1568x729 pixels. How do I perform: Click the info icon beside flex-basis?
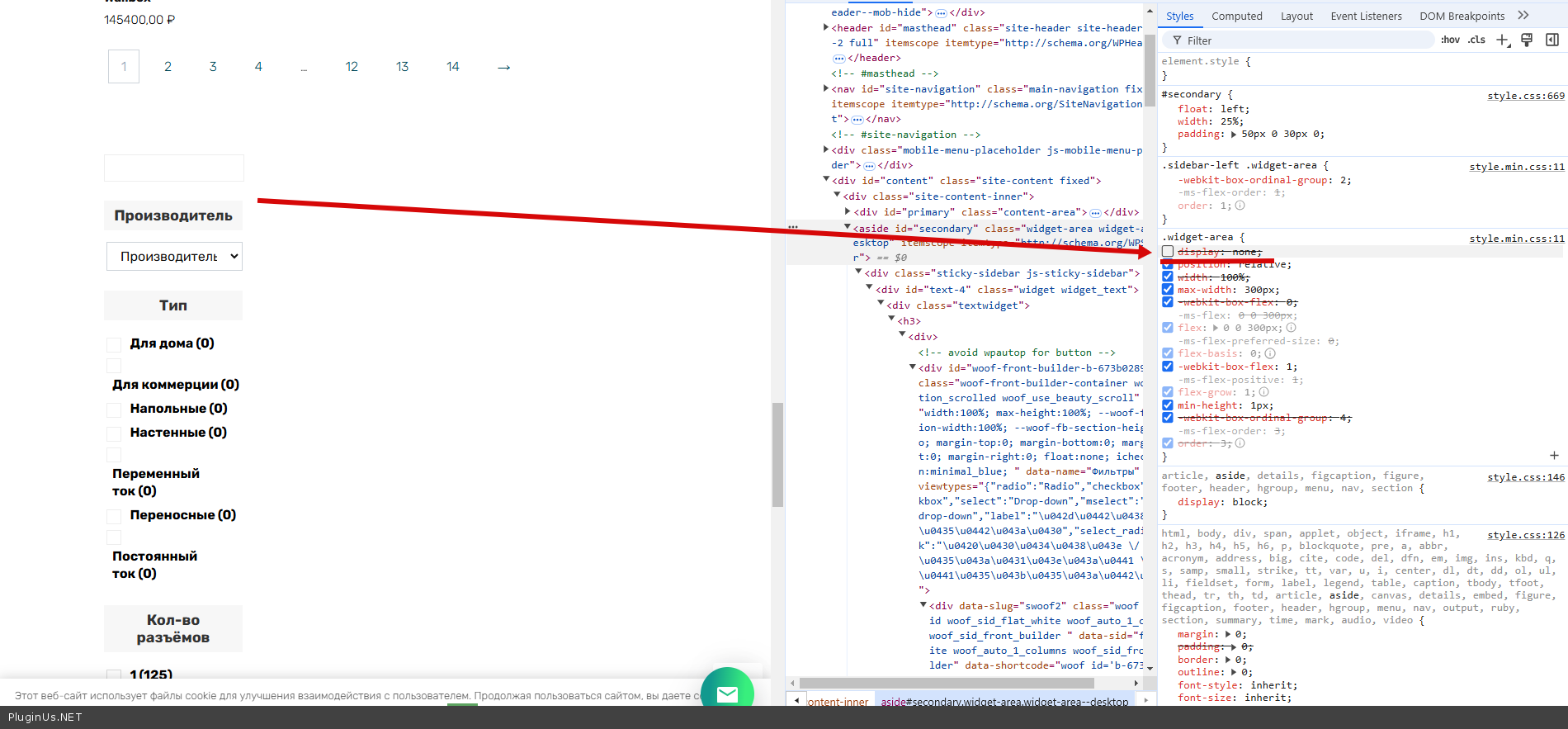[1270, 353]
